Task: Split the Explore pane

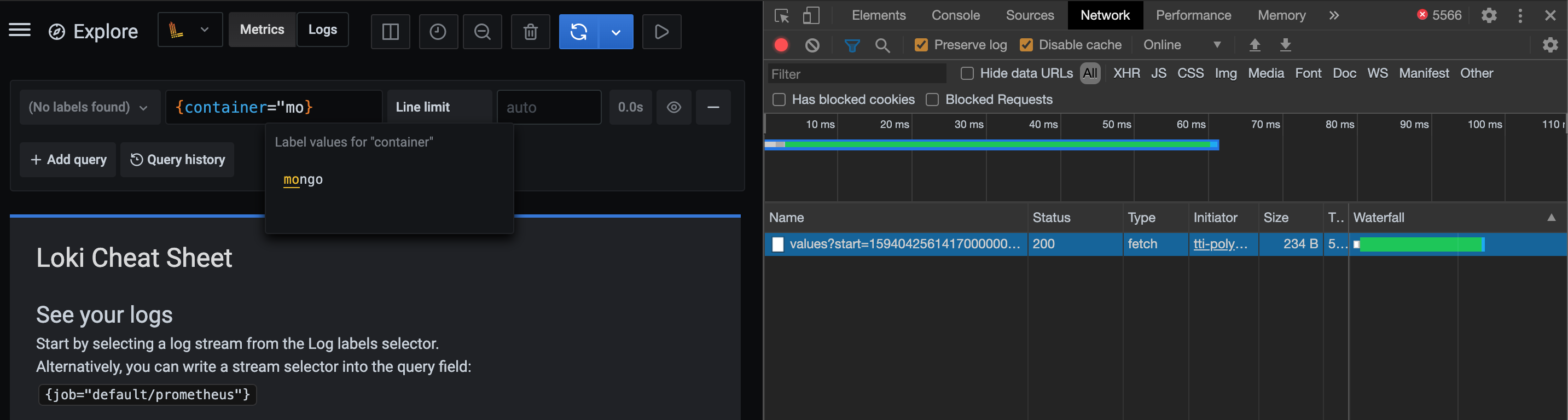Action: (390, 32)
